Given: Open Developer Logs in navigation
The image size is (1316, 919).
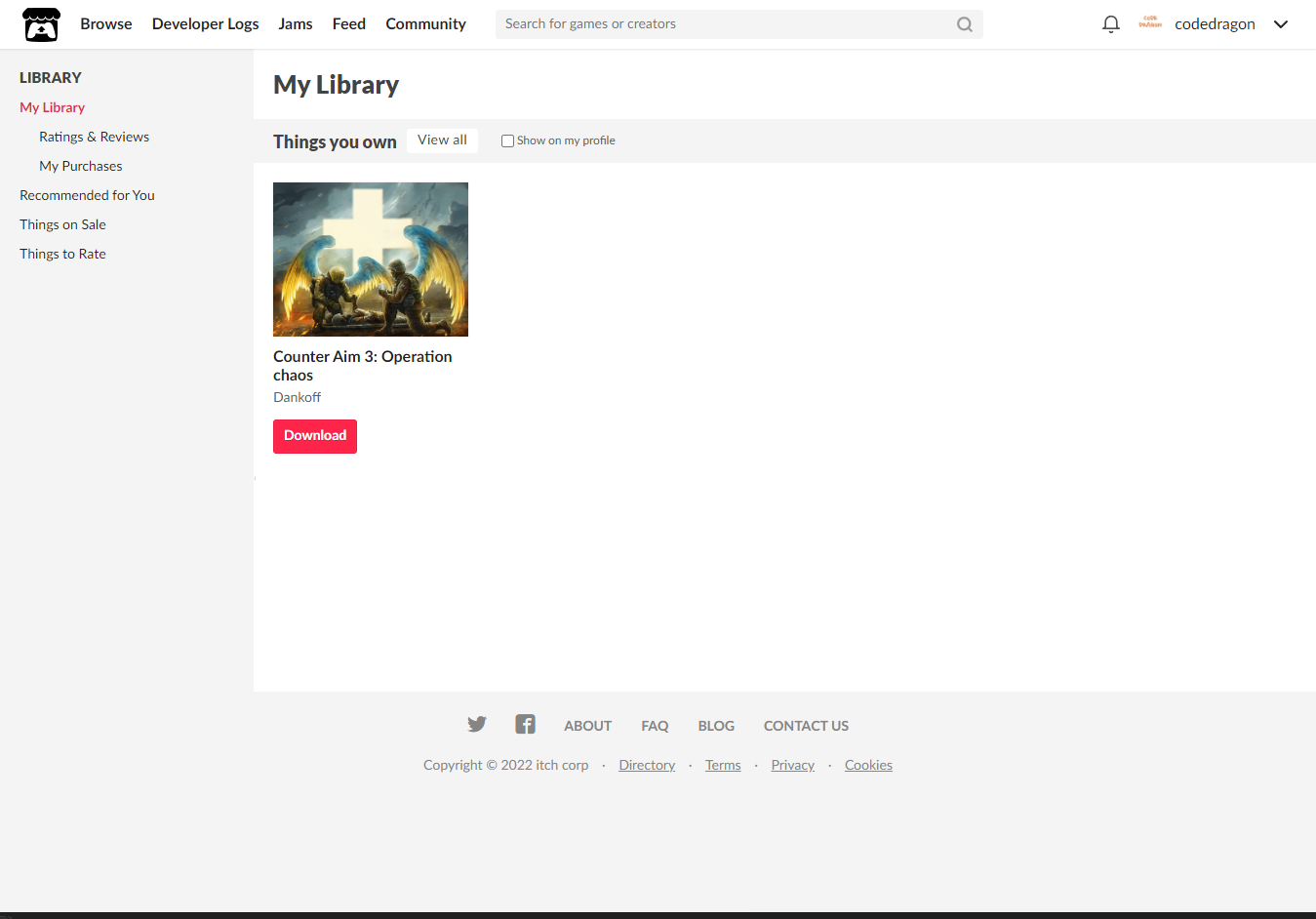Looking at the screenshot, I should click(x=205, y=24).
